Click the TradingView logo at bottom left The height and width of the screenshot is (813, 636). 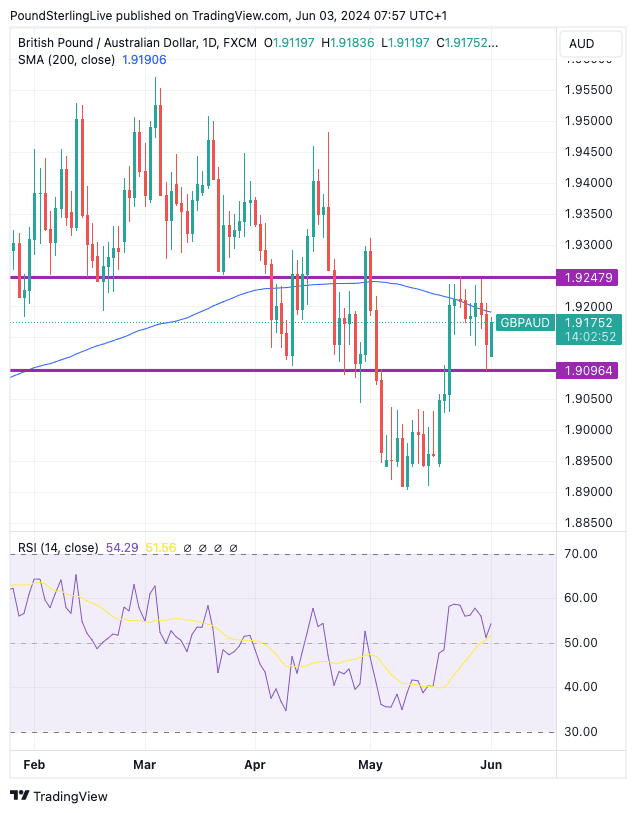58,796
